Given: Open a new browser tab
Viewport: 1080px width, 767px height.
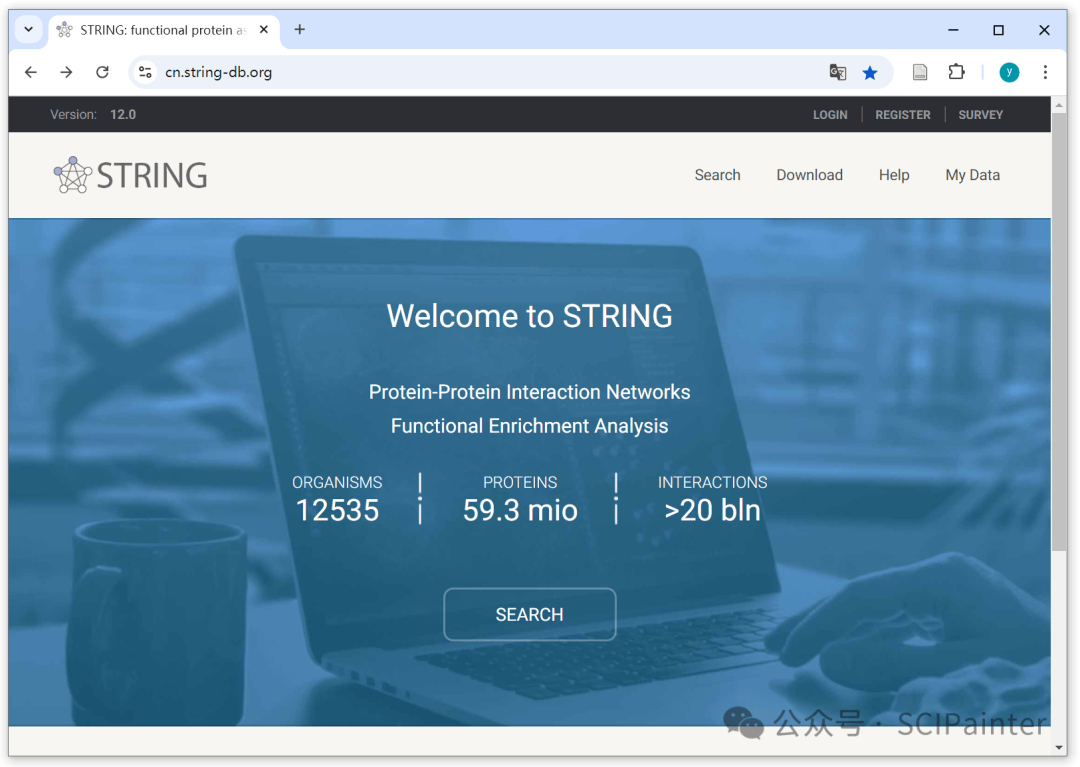Looking at the screenshot, I should [300, 30].
